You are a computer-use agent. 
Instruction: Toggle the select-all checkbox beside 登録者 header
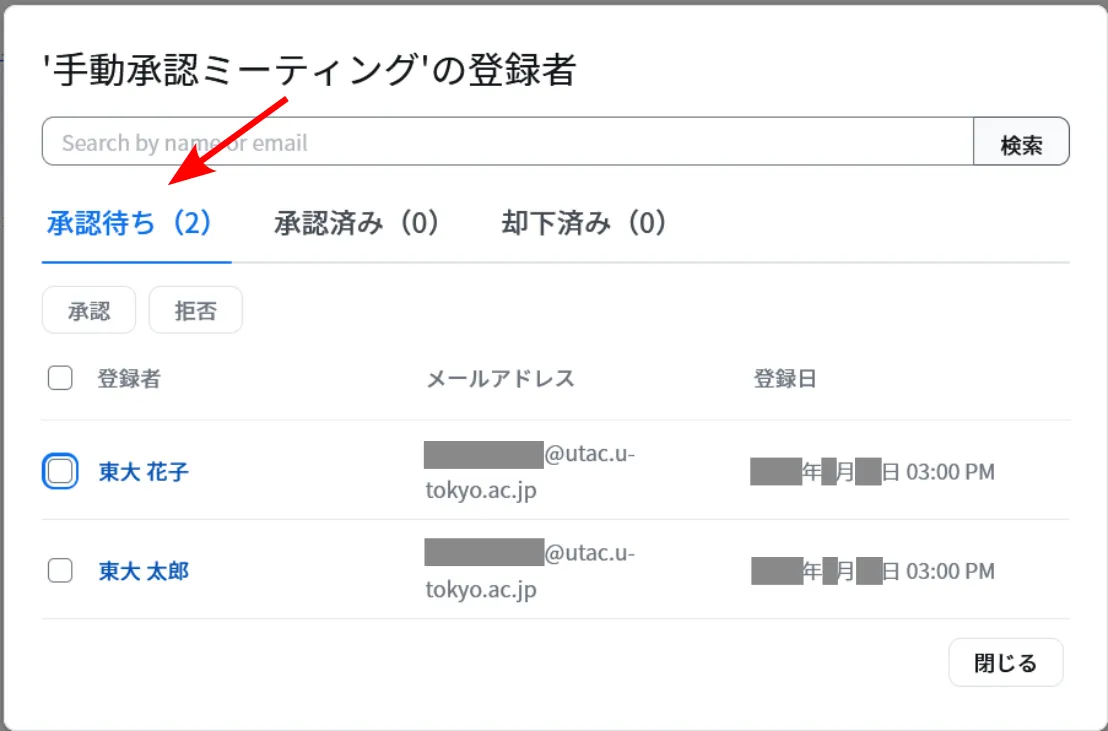coord(60,378)
